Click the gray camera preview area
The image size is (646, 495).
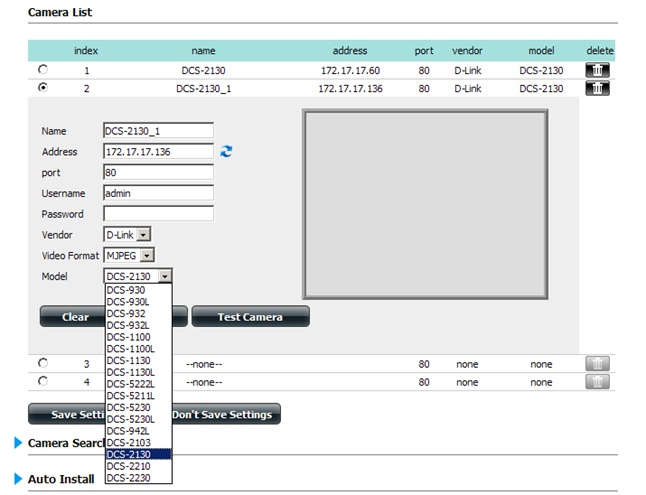(x=425, y=204)
